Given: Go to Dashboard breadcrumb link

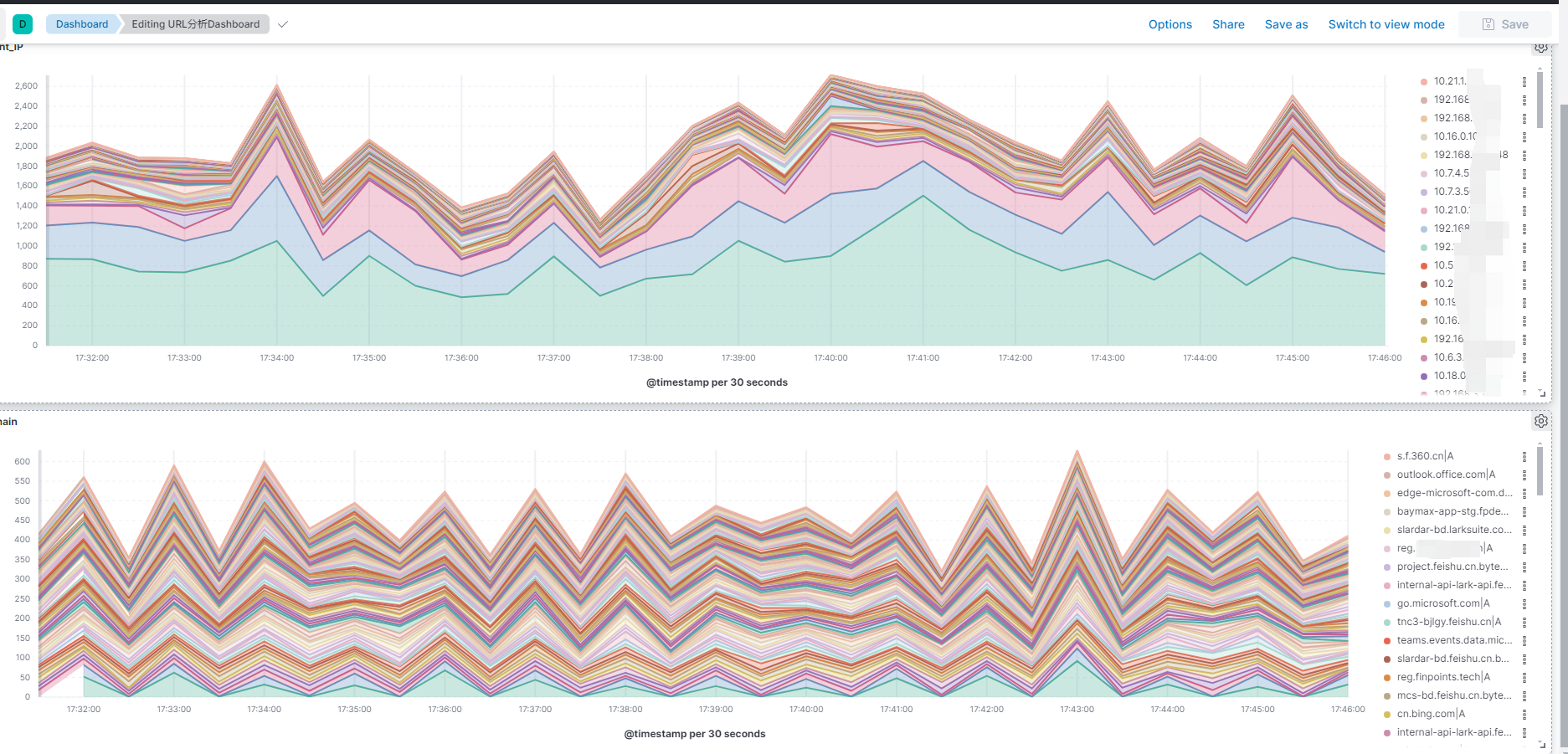Looking at the screenshot, I should [x=82, y=24].
